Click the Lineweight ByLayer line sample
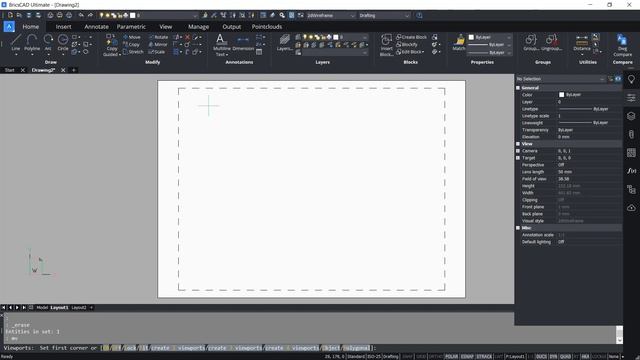This screenshot has height=360, width=640. 575,122
